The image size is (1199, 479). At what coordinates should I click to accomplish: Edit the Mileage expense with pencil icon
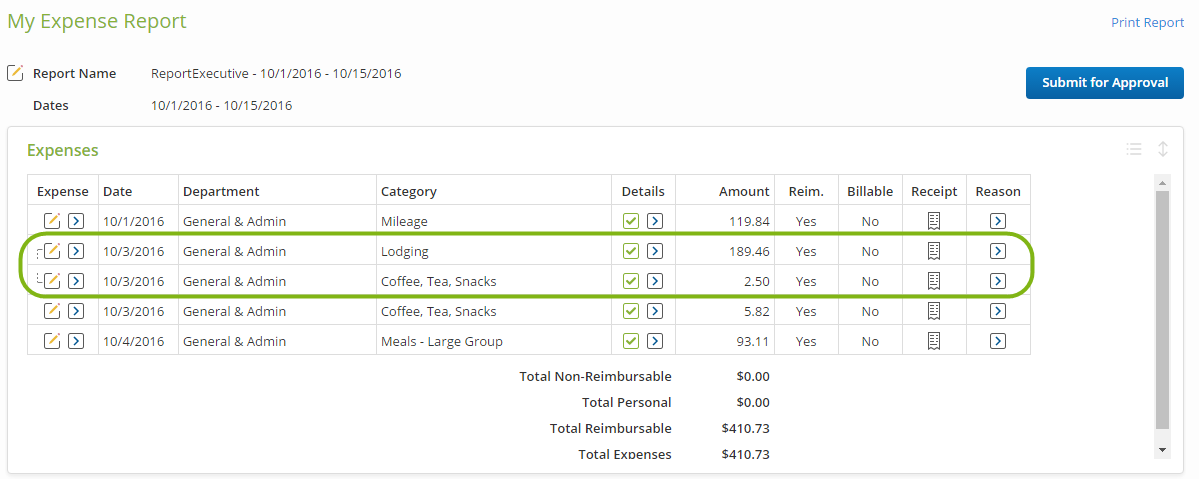tap(52, 221)
